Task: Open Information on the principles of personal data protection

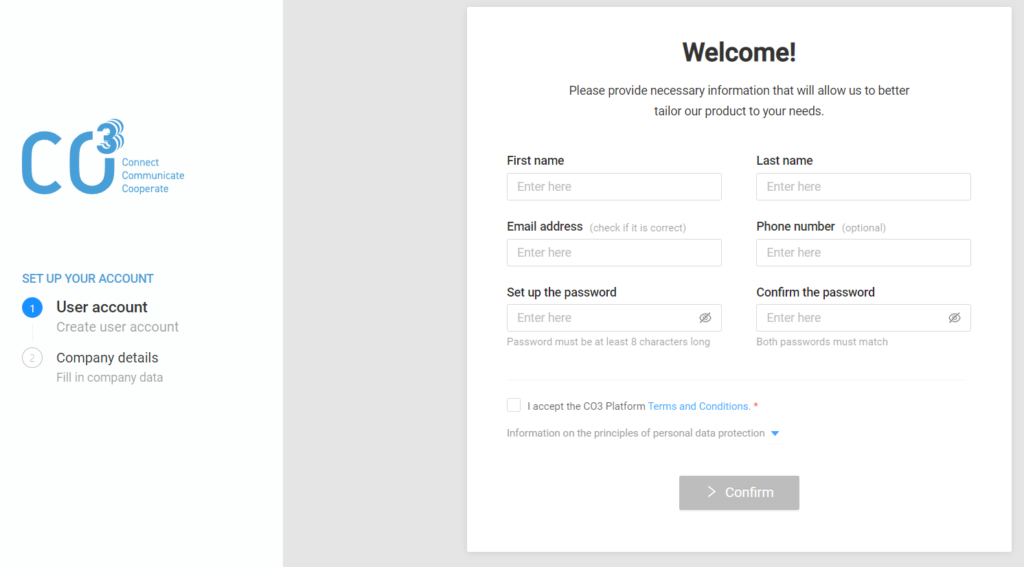Action: [x=635, y=433]
